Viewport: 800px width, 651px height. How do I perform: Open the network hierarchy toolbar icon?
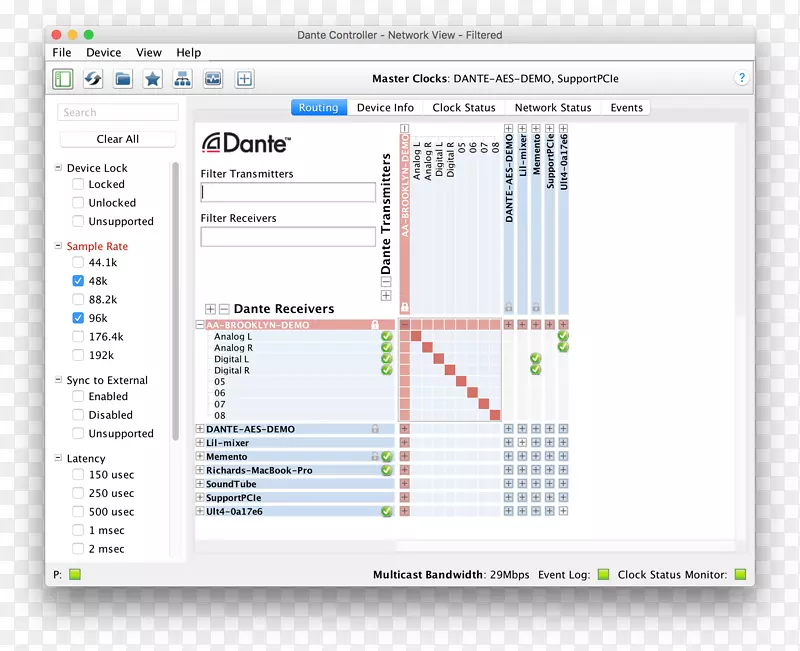pos(182,78)
